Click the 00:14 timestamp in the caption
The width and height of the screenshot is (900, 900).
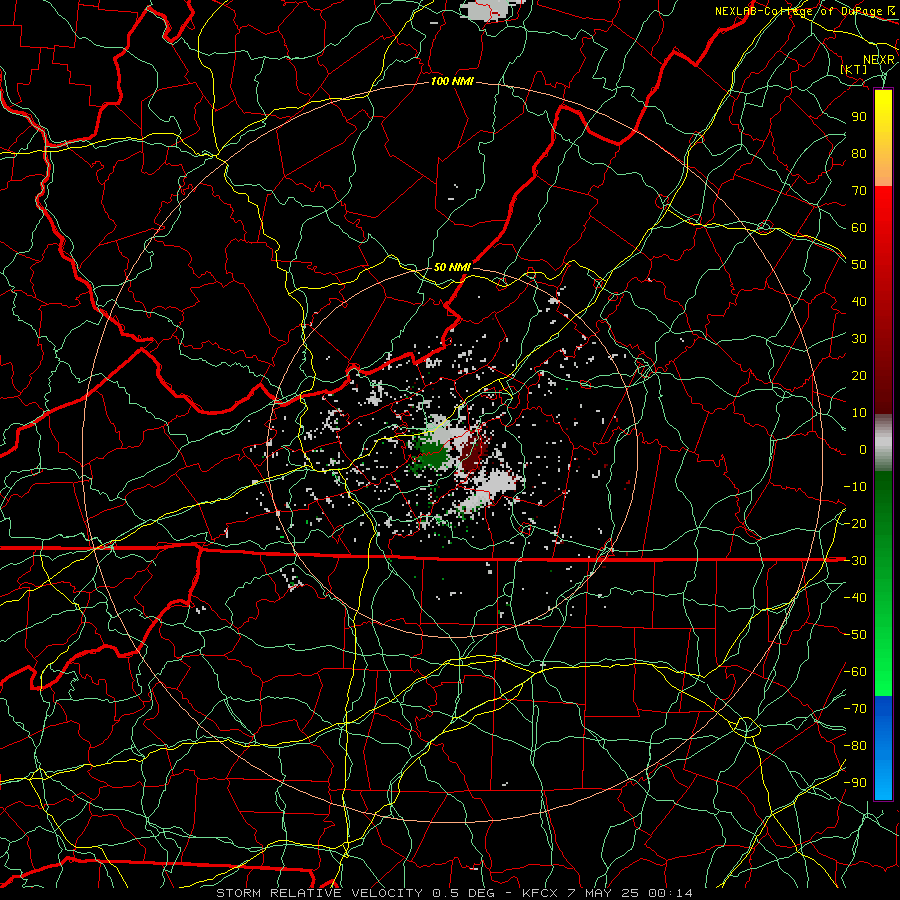(x=670, y=893)
